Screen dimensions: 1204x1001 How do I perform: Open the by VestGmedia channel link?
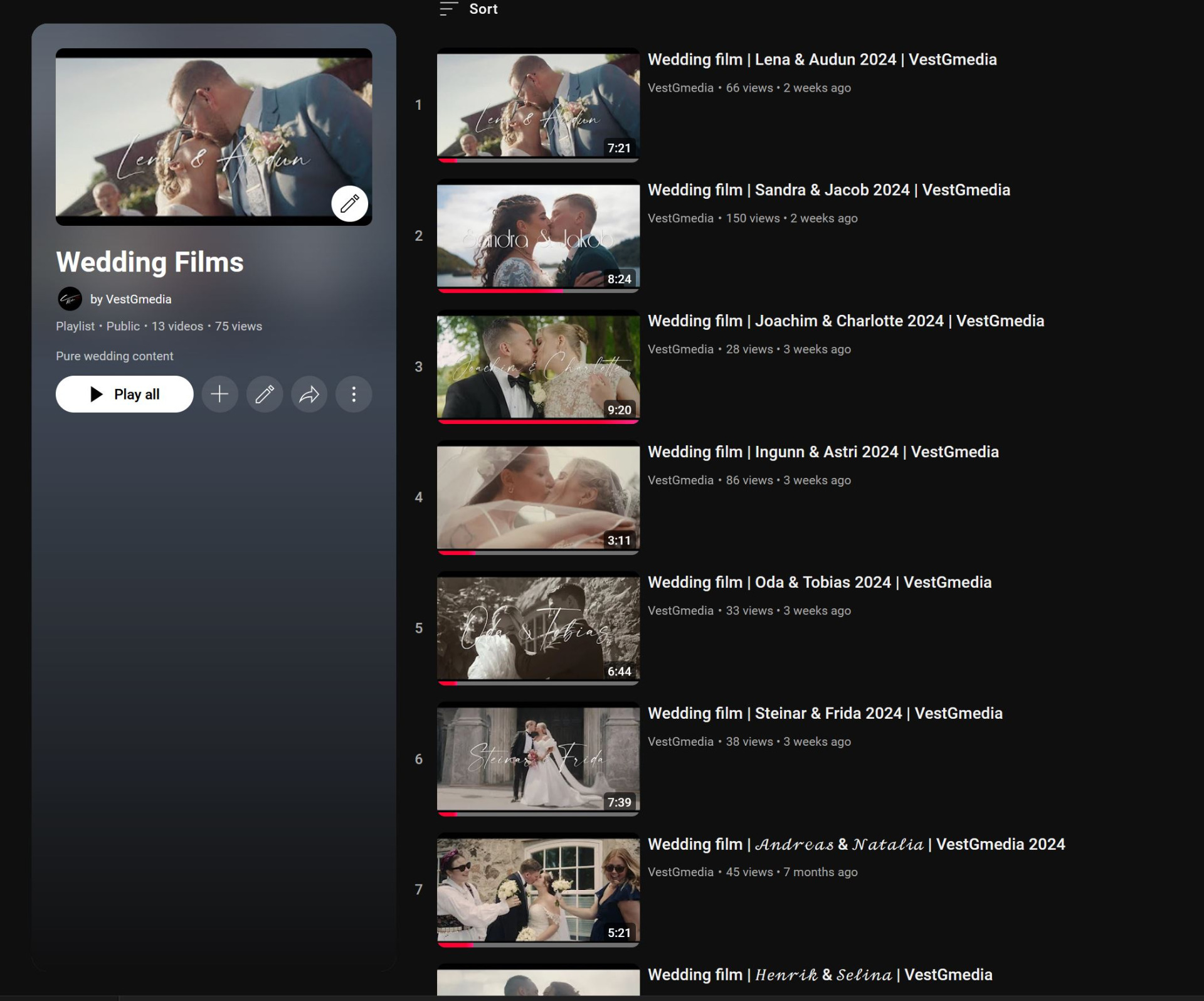[130, 299]
